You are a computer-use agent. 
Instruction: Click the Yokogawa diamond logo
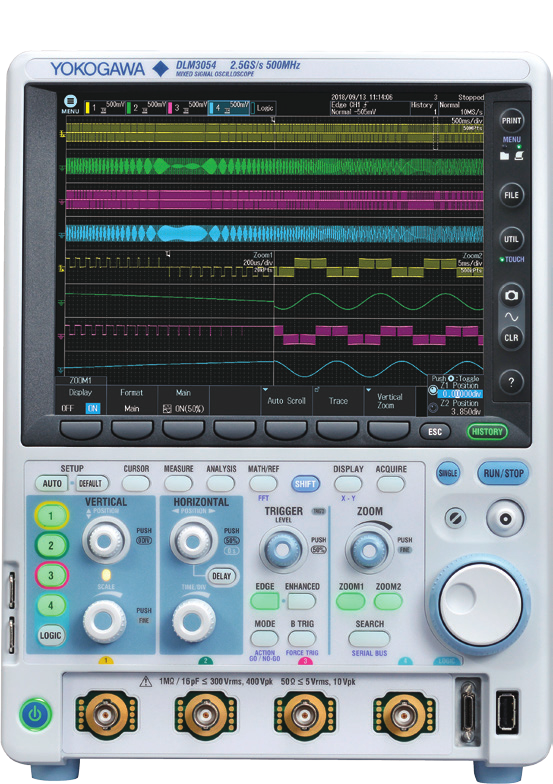(160, 68)
